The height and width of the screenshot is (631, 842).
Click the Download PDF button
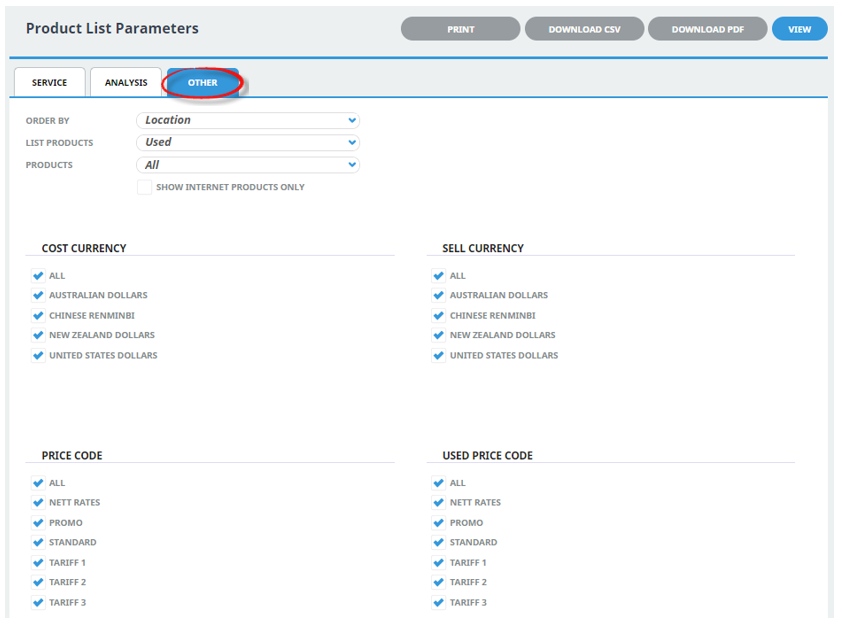point(707,29)
